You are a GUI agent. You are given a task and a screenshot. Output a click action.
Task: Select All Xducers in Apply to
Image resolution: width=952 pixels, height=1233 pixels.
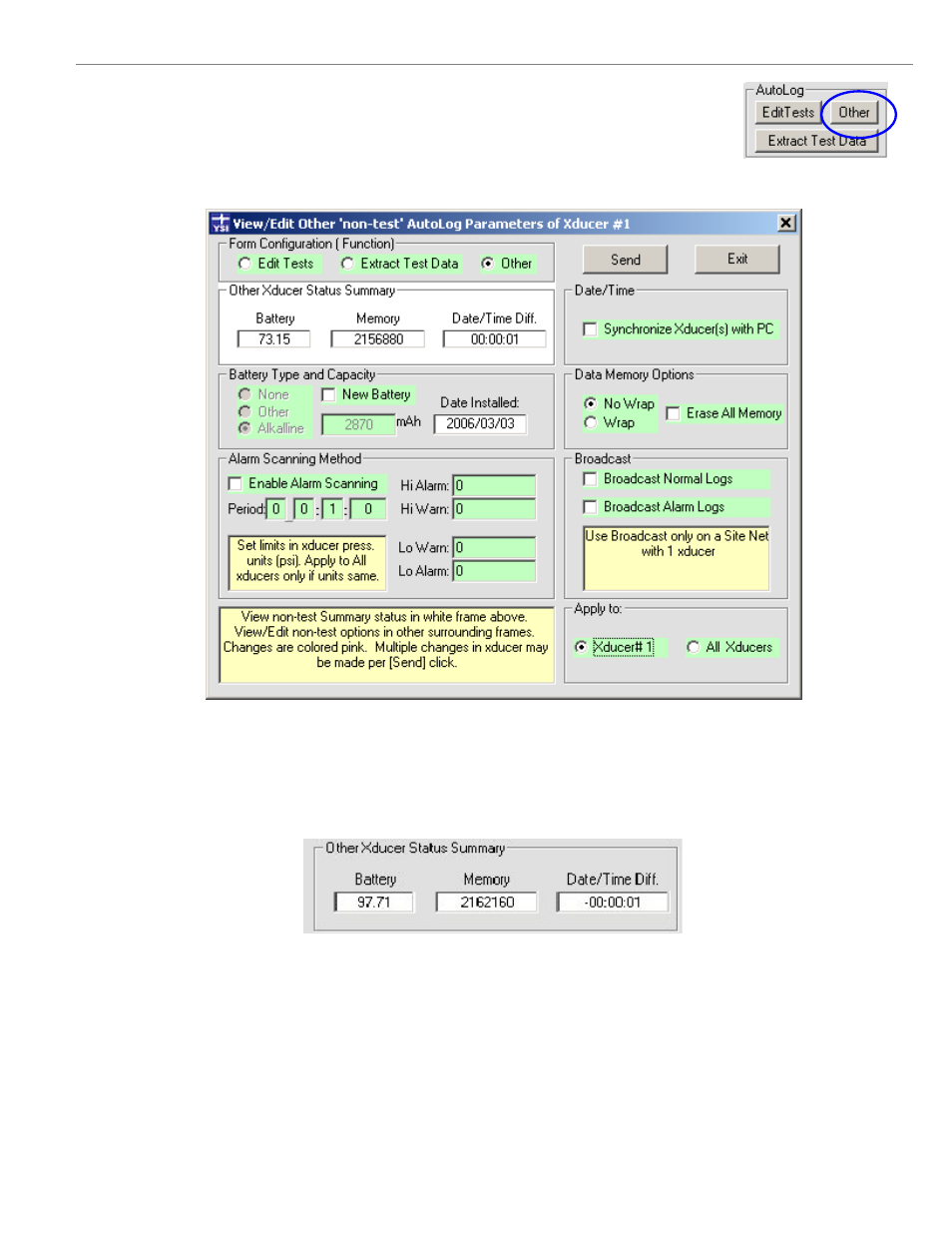pos(693,647)
